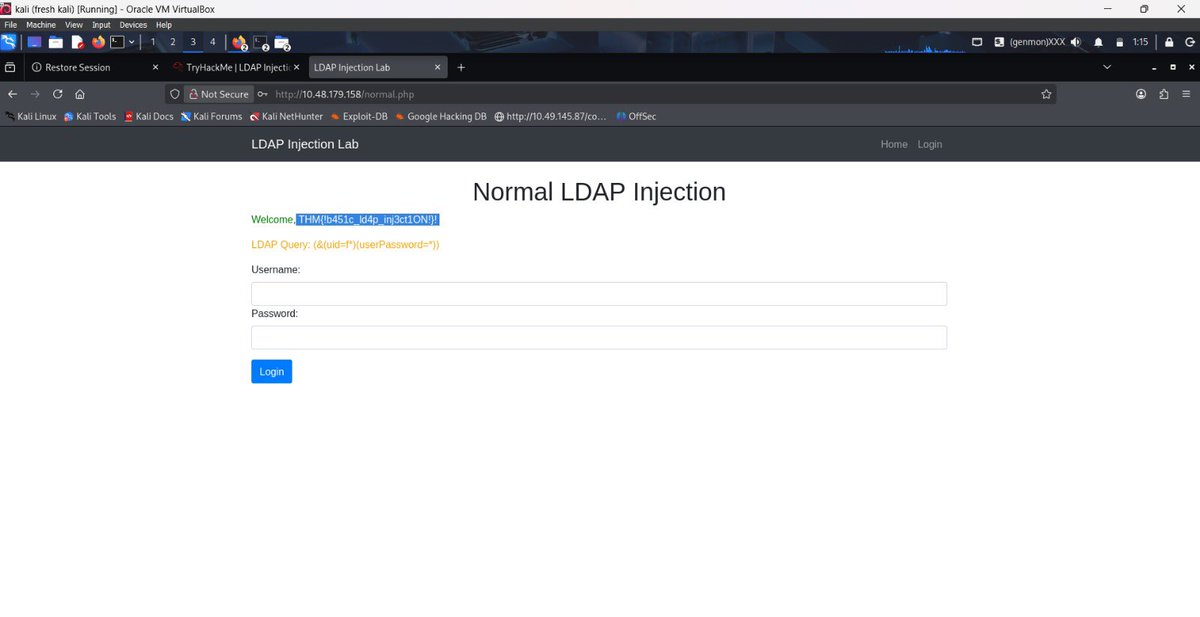
Task: Go forward with the forward arrow
Action: click(x=35, y=94)
